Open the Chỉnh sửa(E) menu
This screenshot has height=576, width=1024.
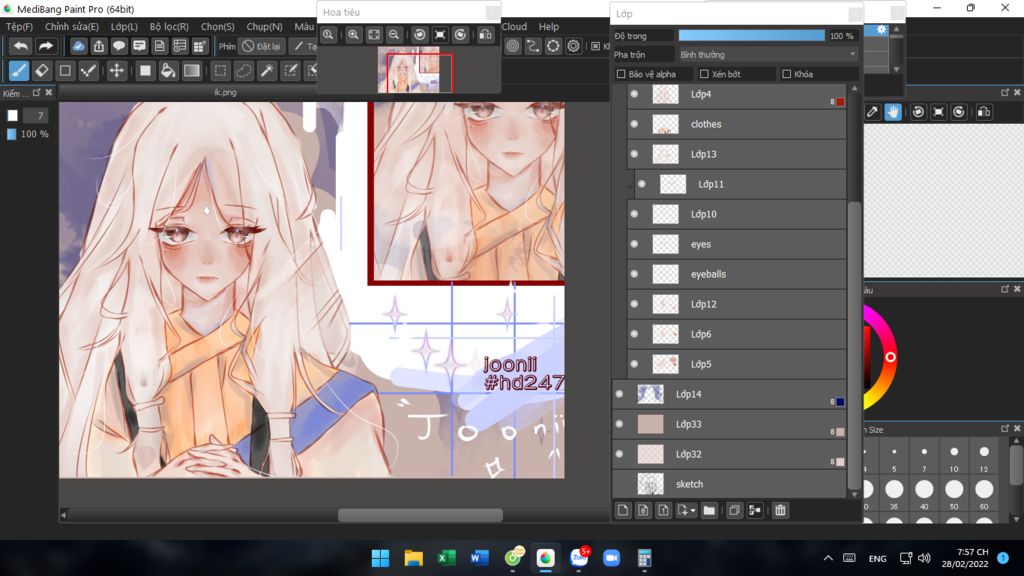point(71,27)
